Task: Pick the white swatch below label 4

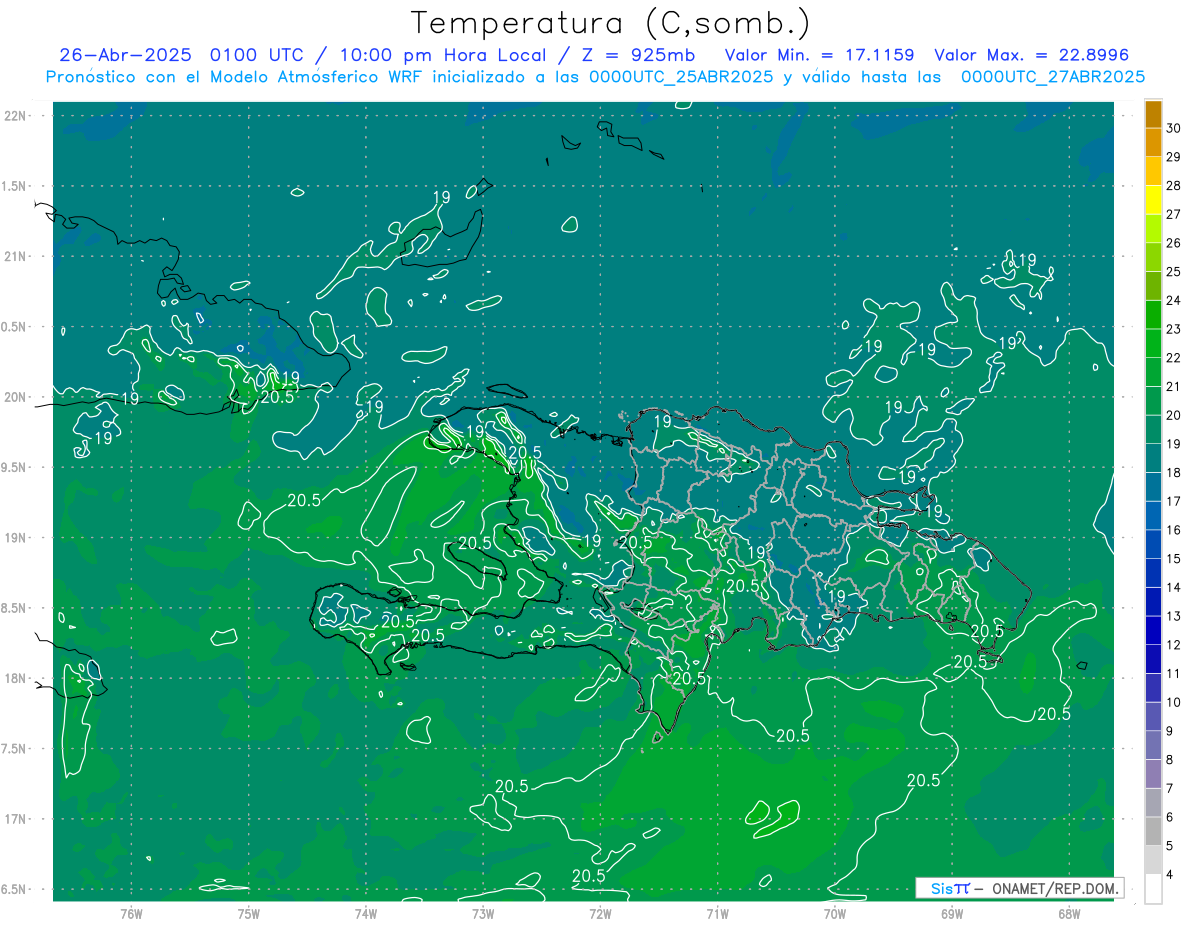Action: click(1153, 889)
